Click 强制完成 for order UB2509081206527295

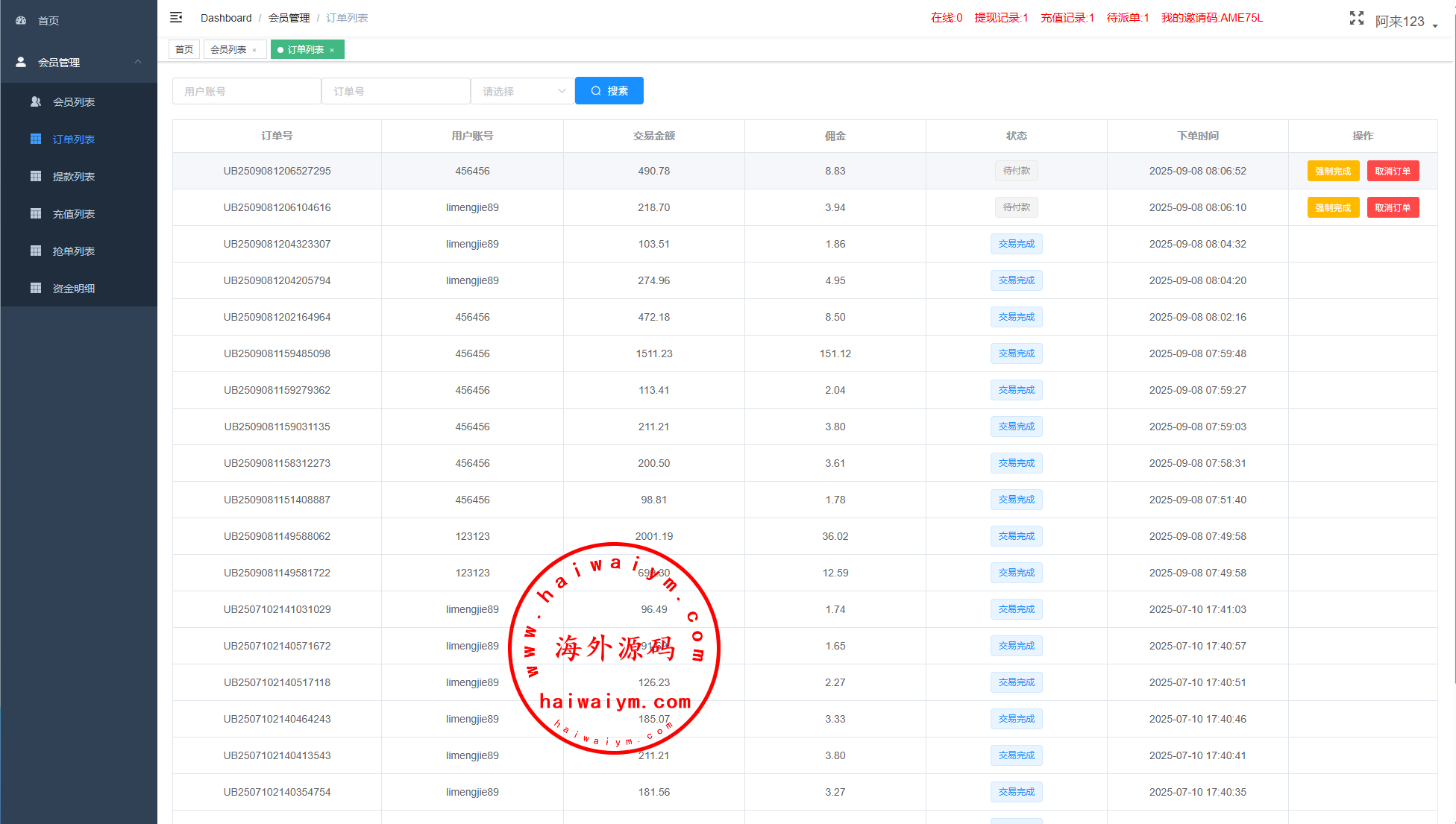[1333, 172]
